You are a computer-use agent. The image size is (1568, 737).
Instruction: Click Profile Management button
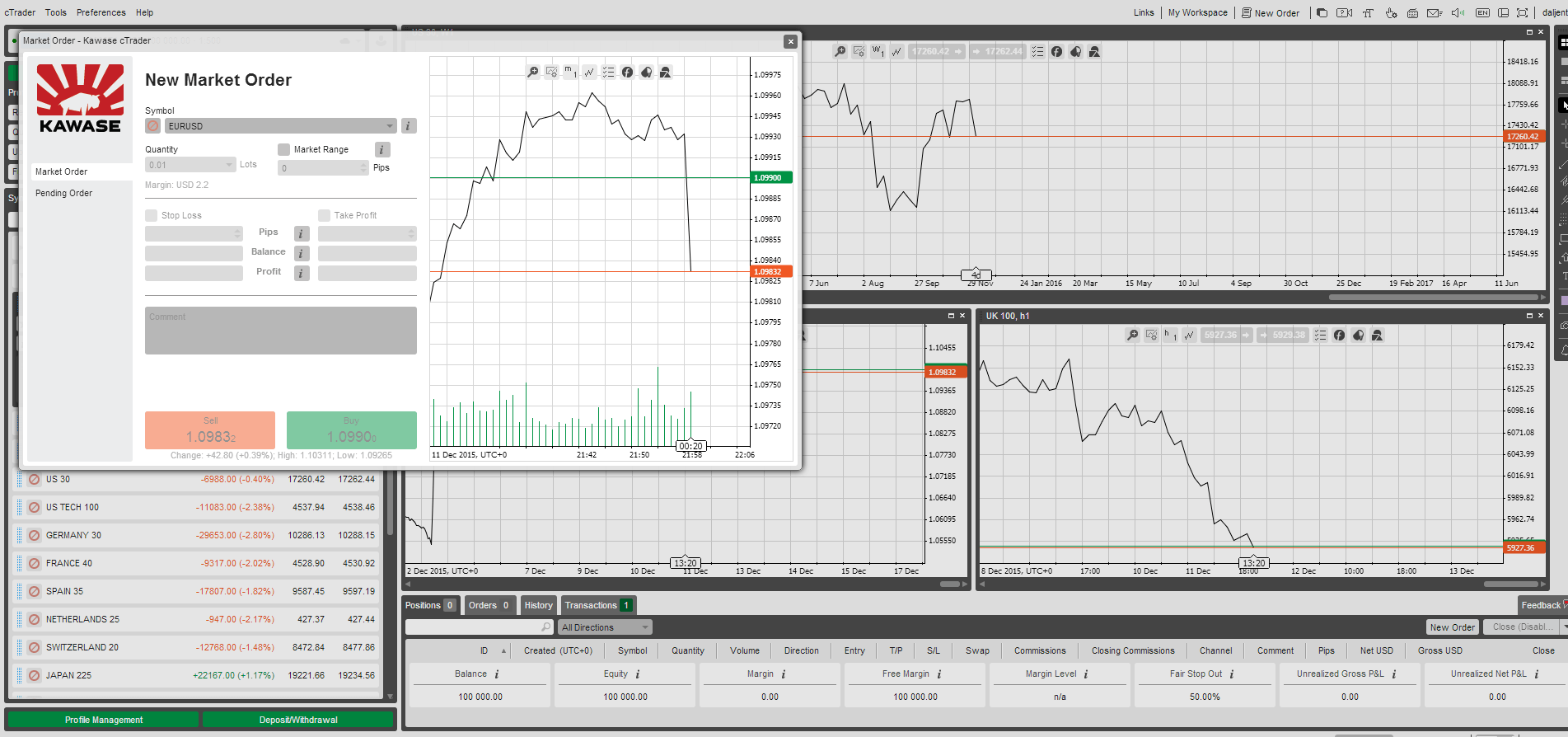[x=104, y=720]
